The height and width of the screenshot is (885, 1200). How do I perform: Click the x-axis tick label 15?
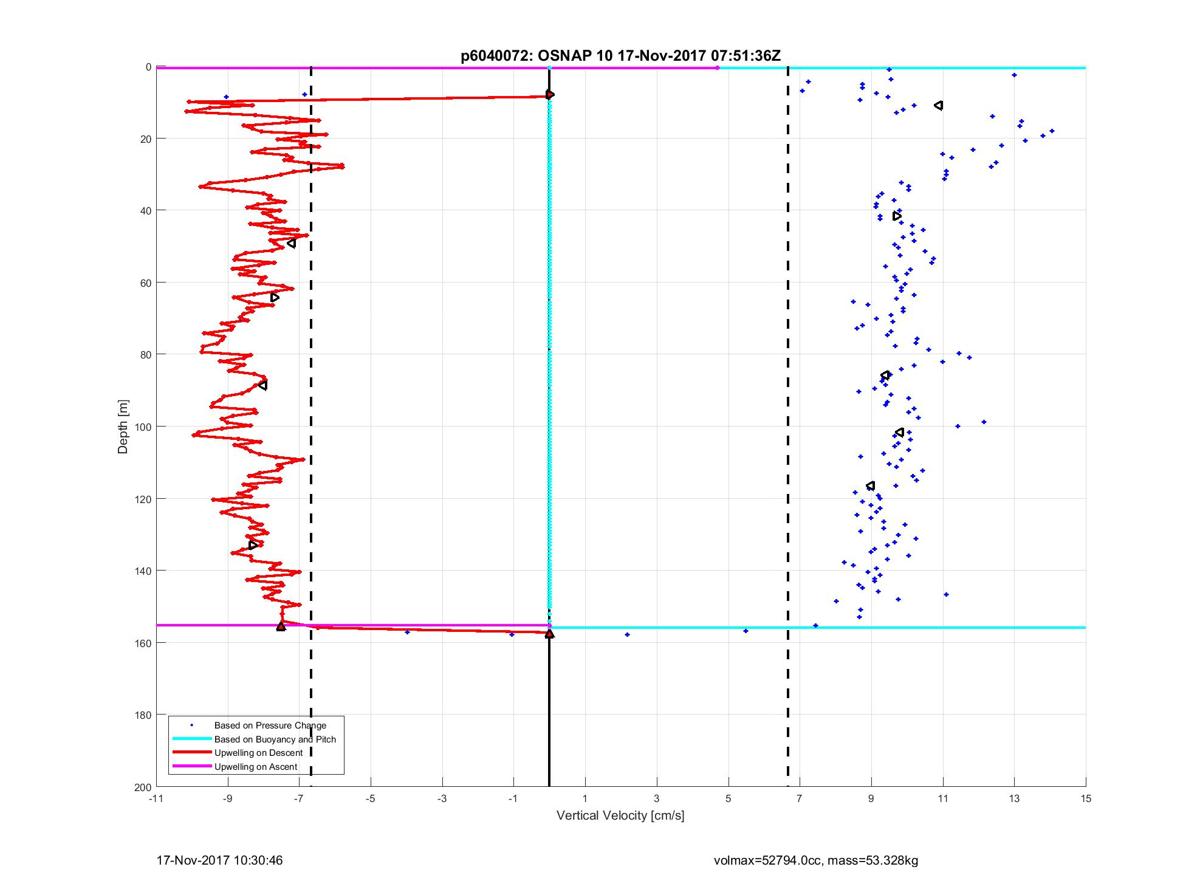coord(1086,799)
